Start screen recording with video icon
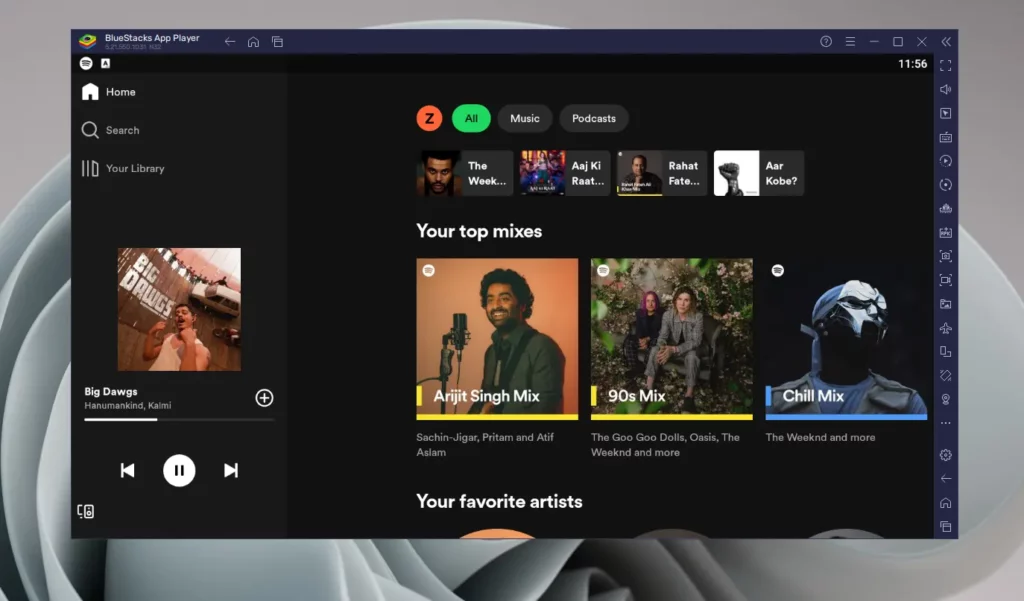 [946, 280]
